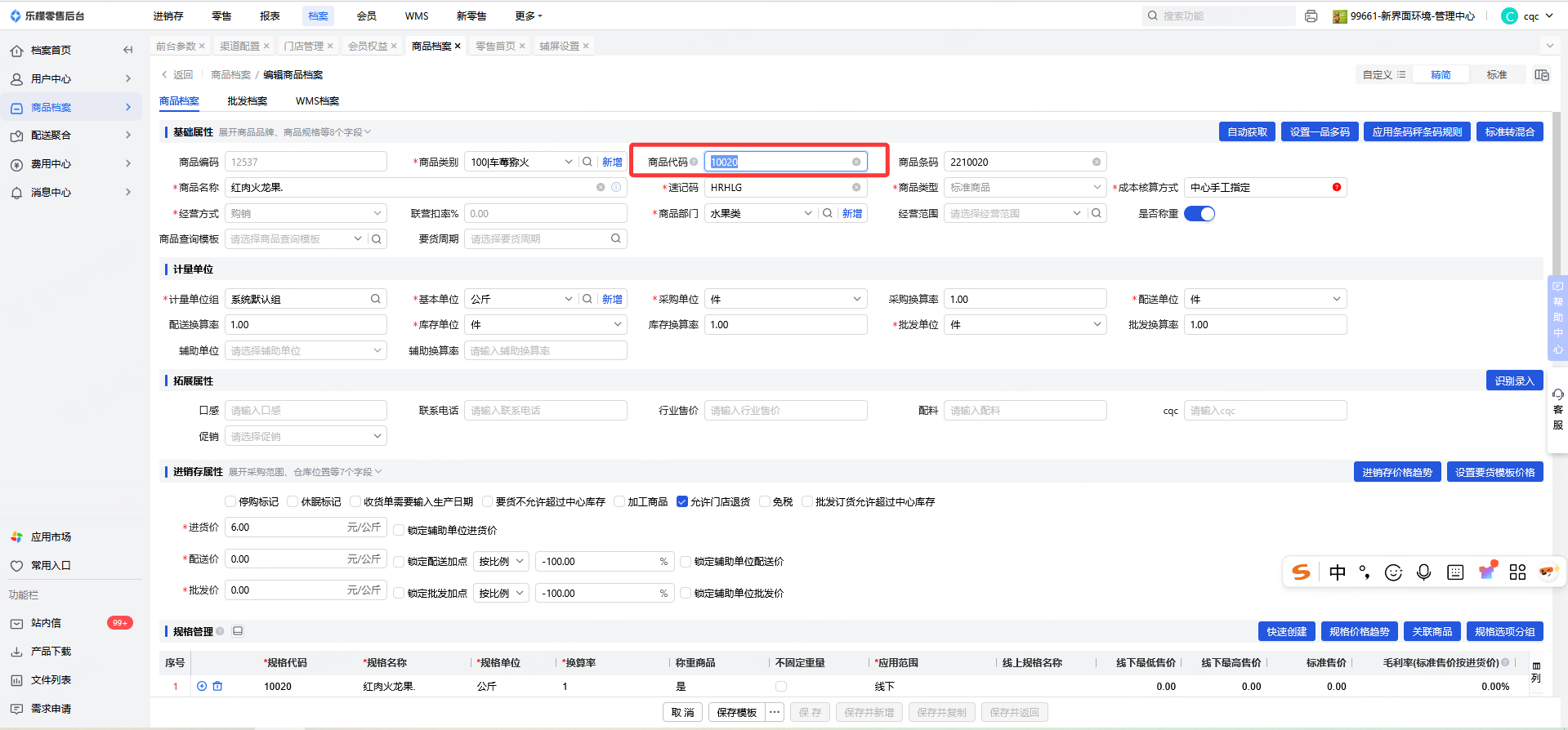This screenshot has width=1568, height=730.
Task: Uncheck the 允许门店退货 checkbox
Action: click(682, 501)
